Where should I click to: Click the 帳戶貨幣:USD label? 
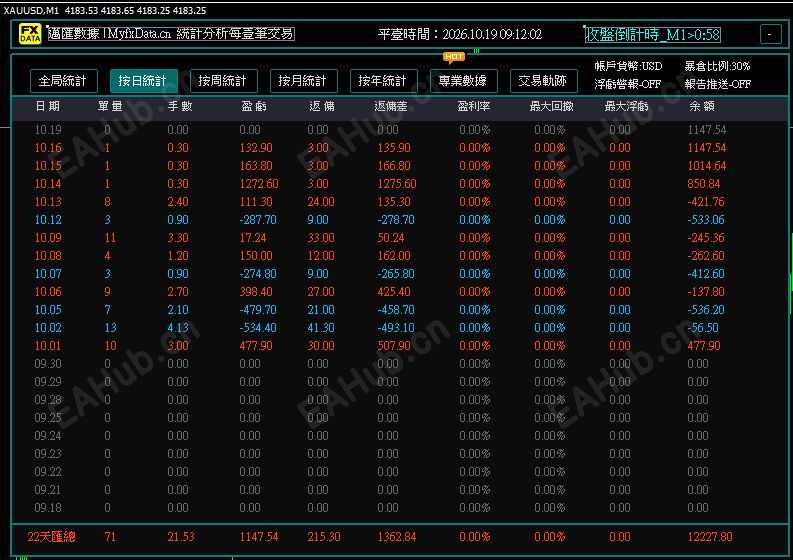pos(628,66)
